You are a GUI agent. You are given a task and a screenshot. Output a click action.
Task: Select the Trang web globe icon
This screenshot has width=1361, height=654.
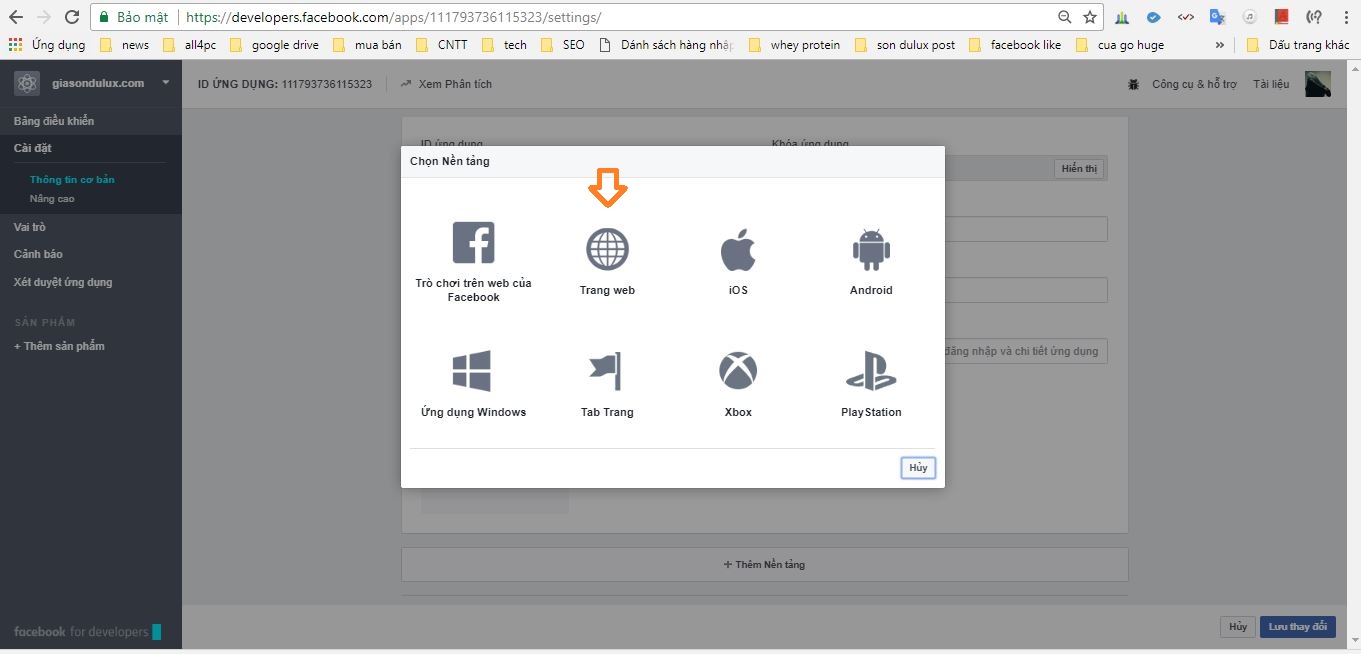pyautogui.click(x=607, y=248)
